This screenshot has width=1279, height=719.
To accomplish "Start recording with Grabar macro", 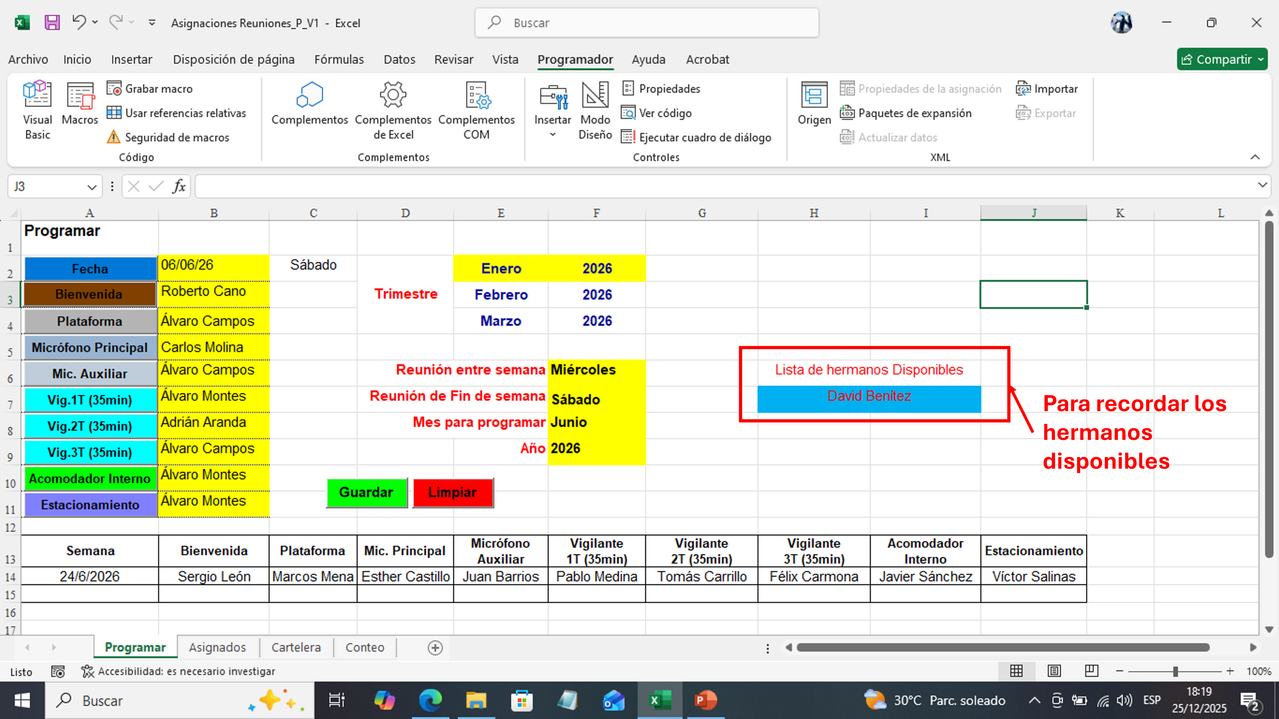I will [x=149, y=89].
